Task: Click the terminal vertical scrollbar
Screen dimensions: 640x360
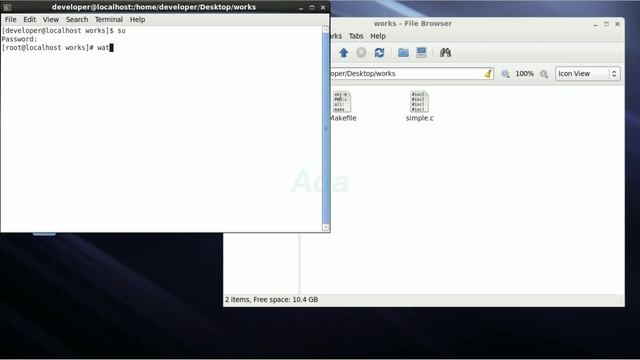Action: pos(326,129)
